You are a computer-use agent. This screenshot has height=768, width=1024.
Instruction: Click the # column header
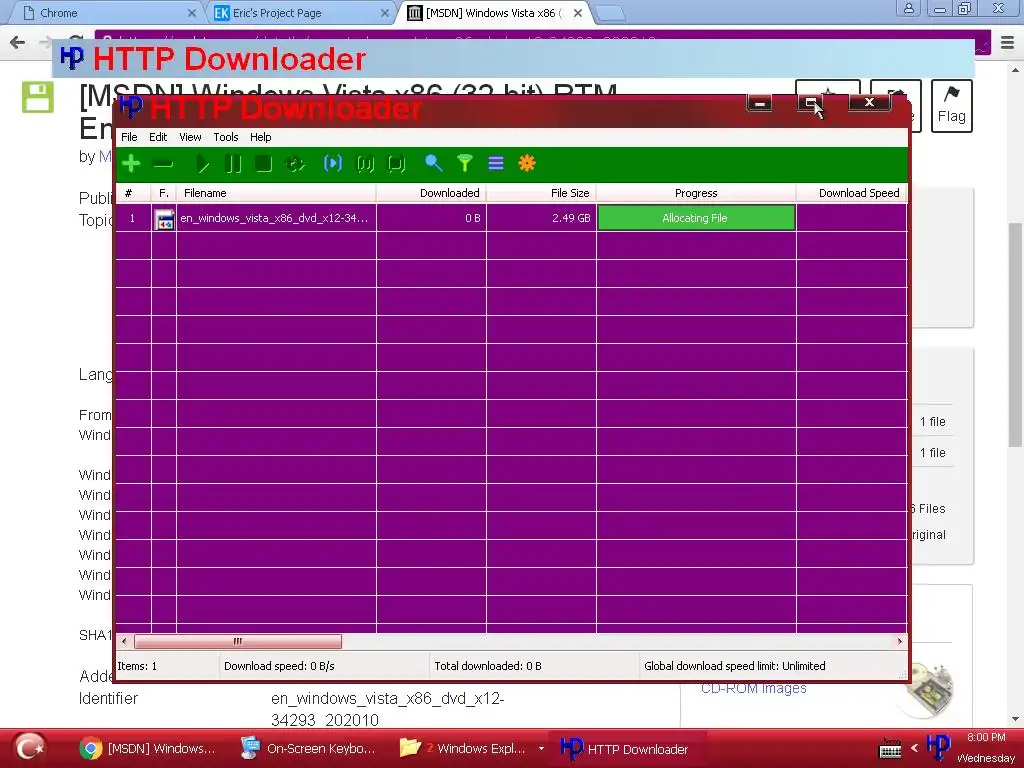(133, 193)
